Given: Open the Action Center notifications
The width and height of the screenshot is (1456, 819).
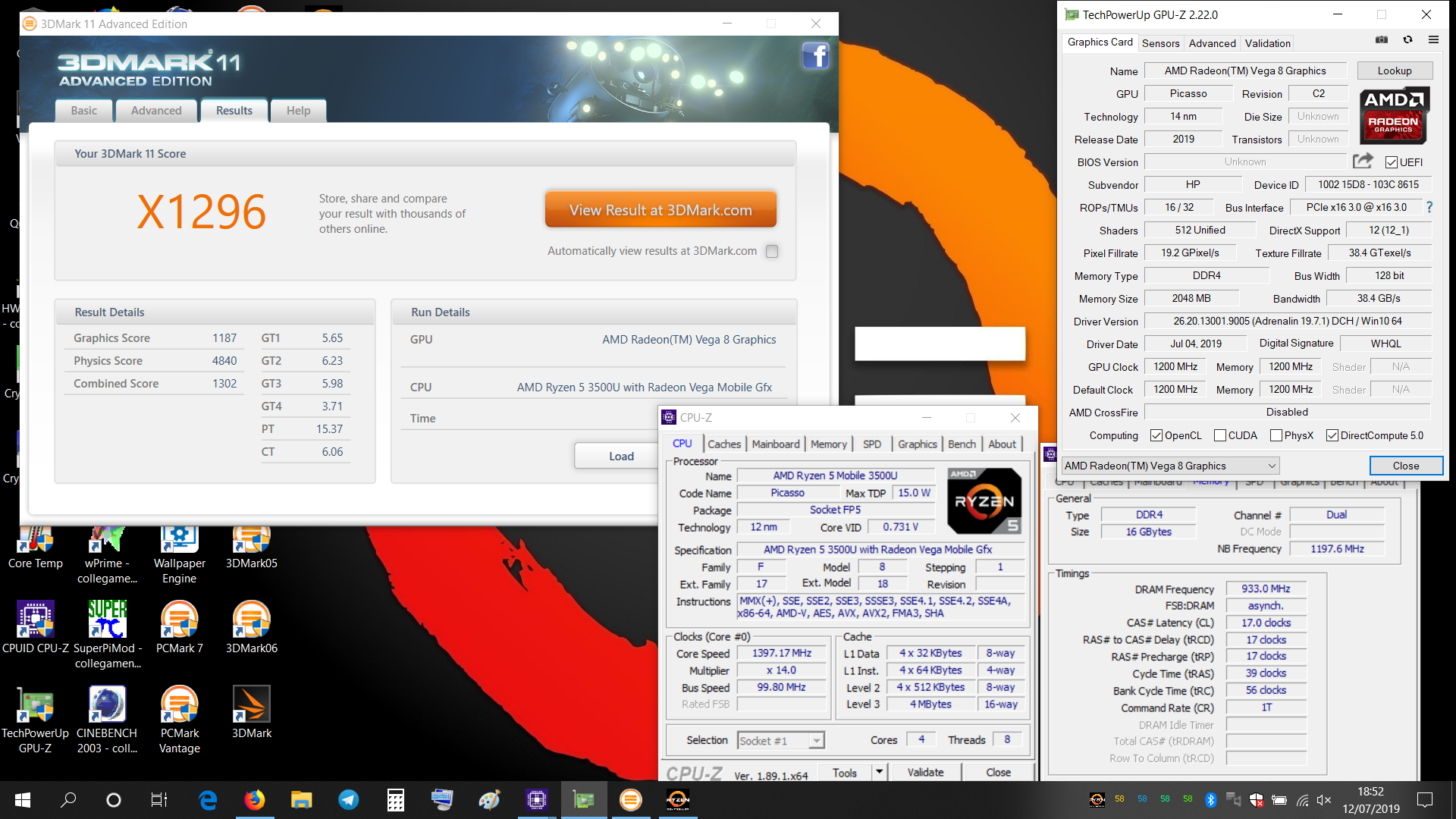Looking at the screenshot, I should click(1425, 800).
